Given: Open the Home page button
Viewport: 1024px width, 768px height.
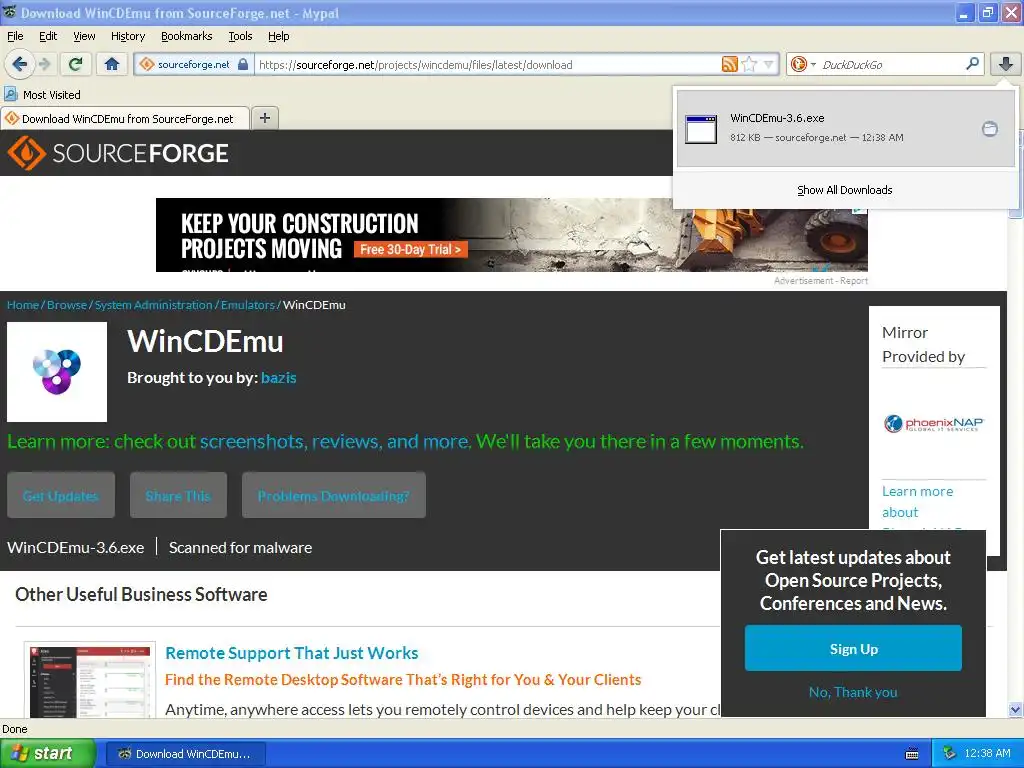Looking at the screenshot, I should coord(112,64).
